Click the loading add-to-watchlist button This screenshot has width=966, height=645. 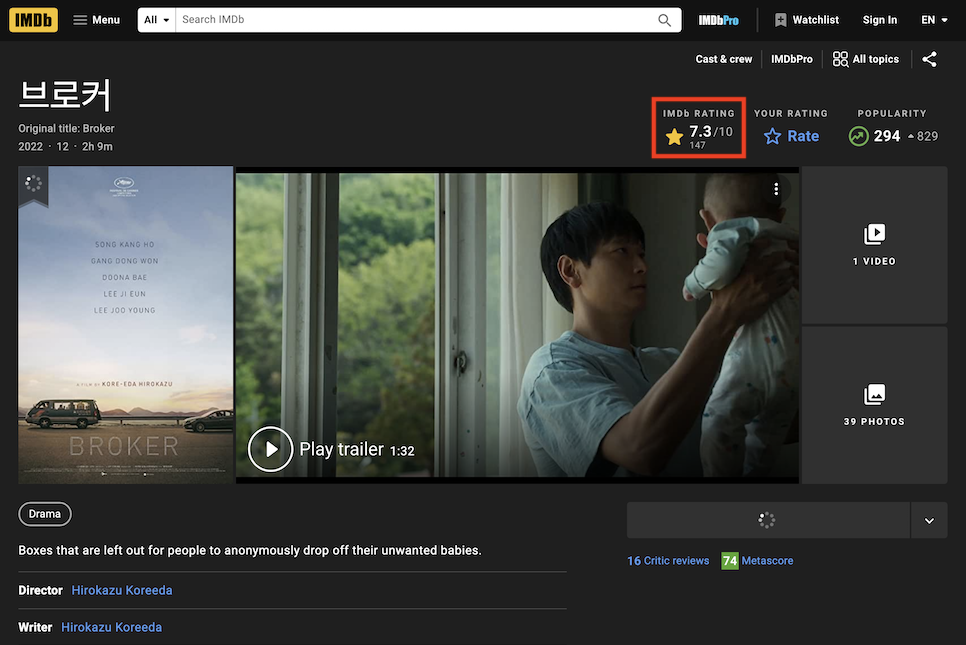point(768,521)
